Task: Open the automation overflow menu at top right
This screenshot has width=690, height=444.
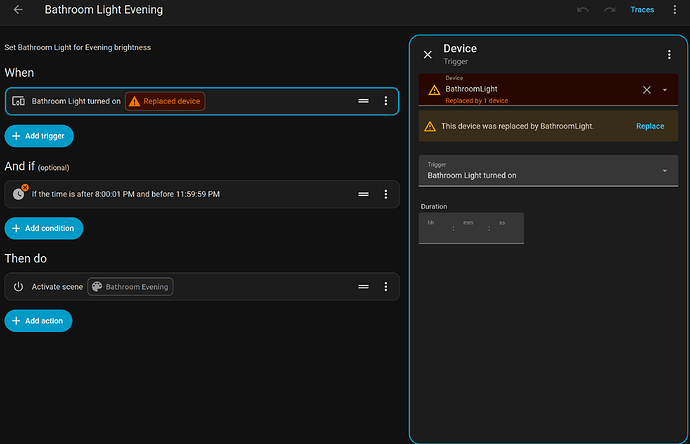Action: [675, 10]
